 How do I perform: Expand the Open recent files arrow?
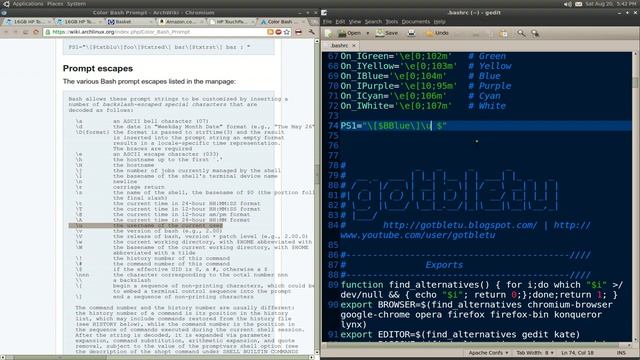pyautogui.click(x=368, y=33)
